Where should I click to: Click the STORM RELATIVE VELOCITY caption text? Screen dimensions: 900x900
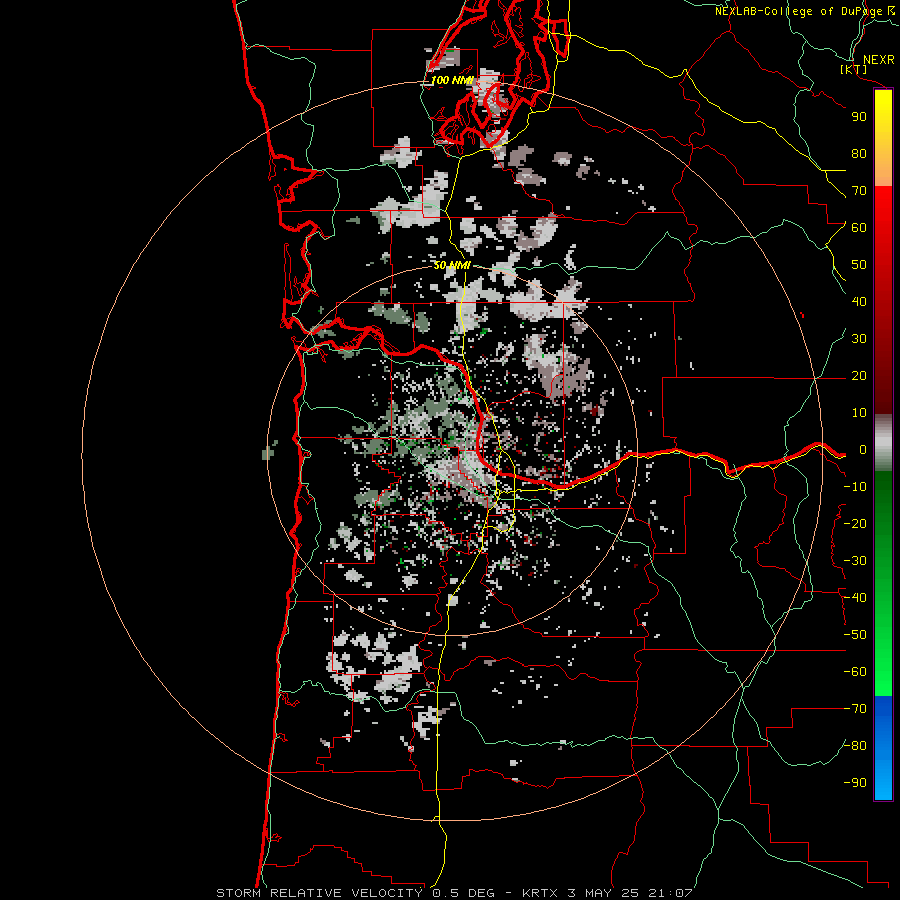(x=319, y=893)
